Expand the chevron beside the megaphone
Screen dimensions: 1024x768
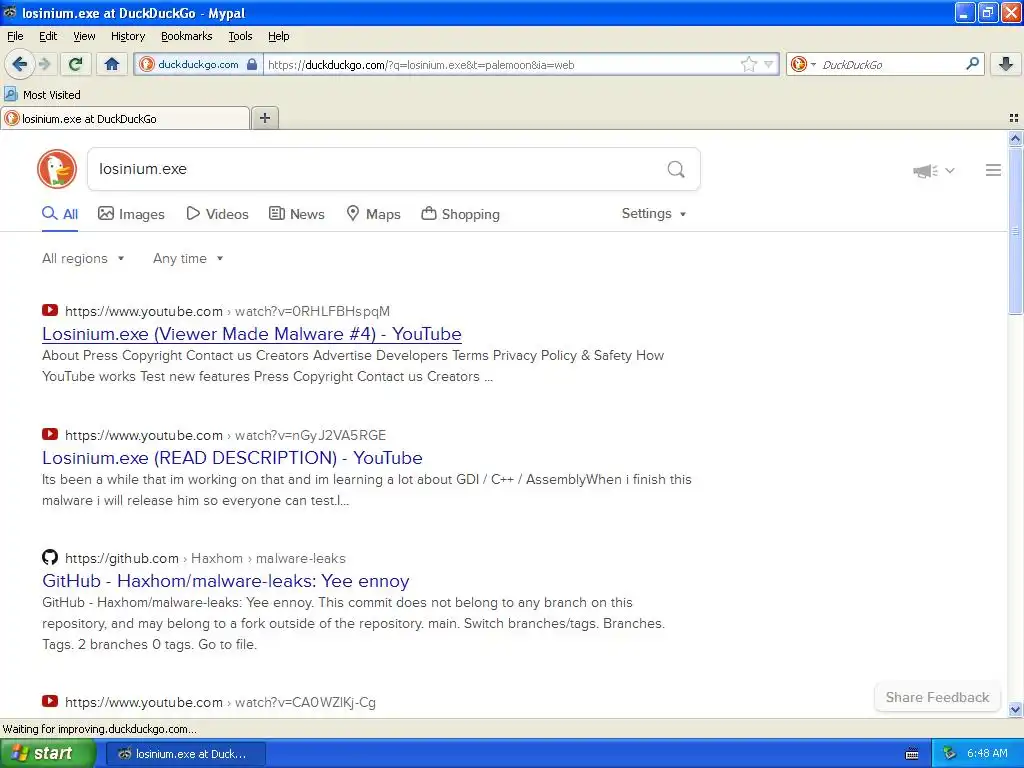[950, 170]
